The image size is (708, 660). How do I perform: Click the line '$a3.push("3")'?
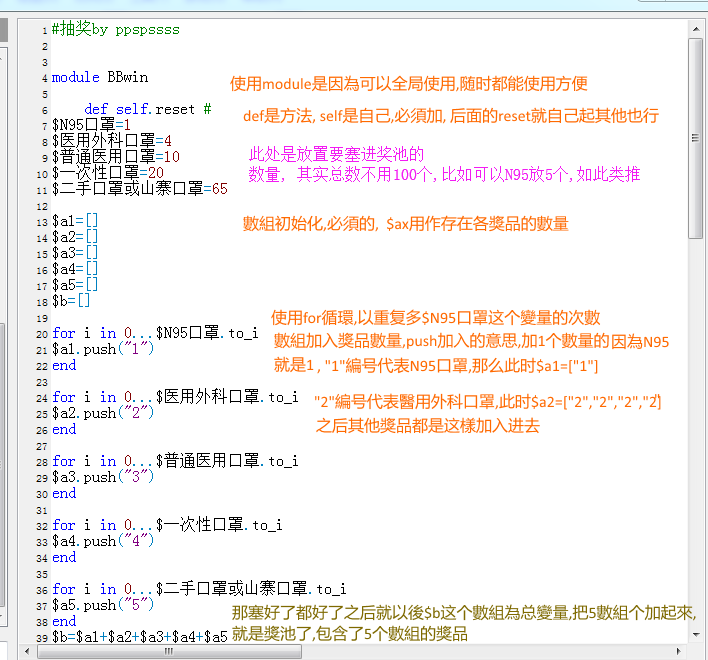click(102, 477)
